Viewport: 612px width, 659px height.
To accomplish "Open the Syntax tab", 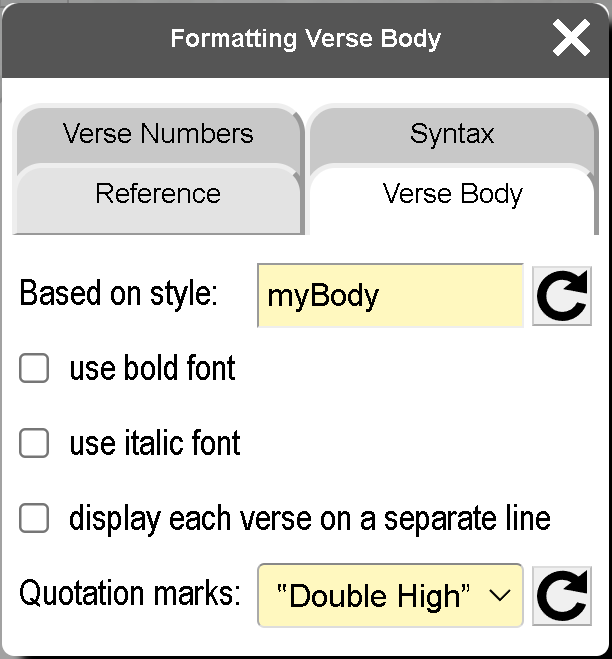I will [x=452, y=134].
